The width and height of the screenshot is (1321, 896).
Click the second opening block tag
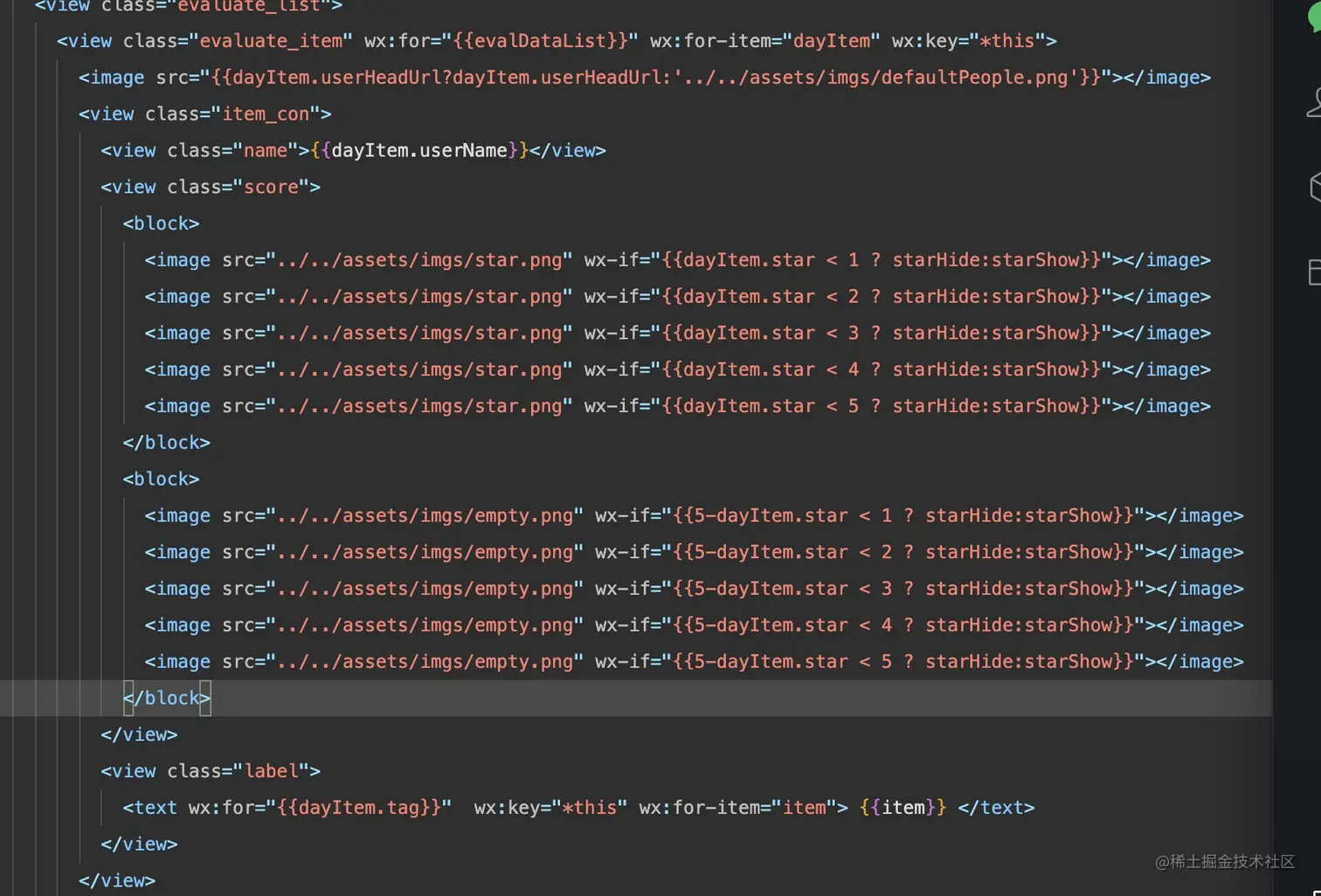click(161, 480)
